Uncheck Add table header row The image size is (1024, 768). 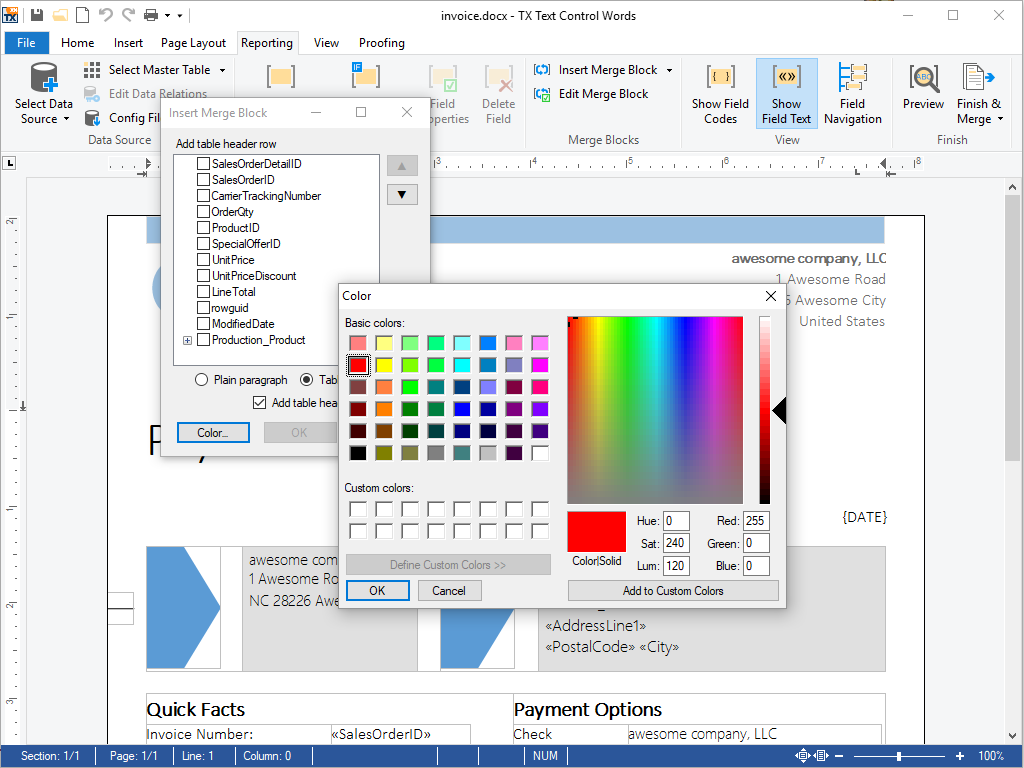pyautogui.click(x=260, y=403)
